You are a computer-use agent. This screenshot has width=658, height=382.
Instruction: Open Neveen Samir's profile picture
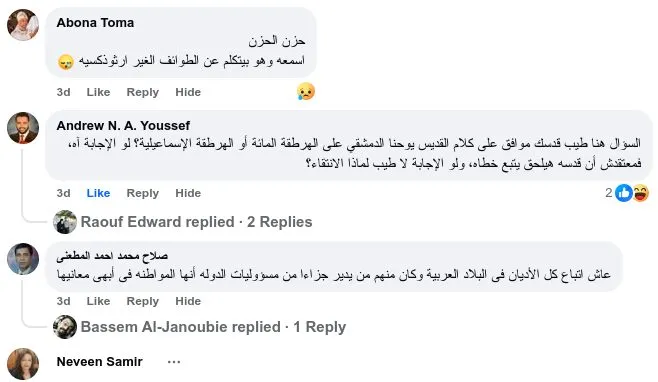pyautogui.click(x=23, y=364)
